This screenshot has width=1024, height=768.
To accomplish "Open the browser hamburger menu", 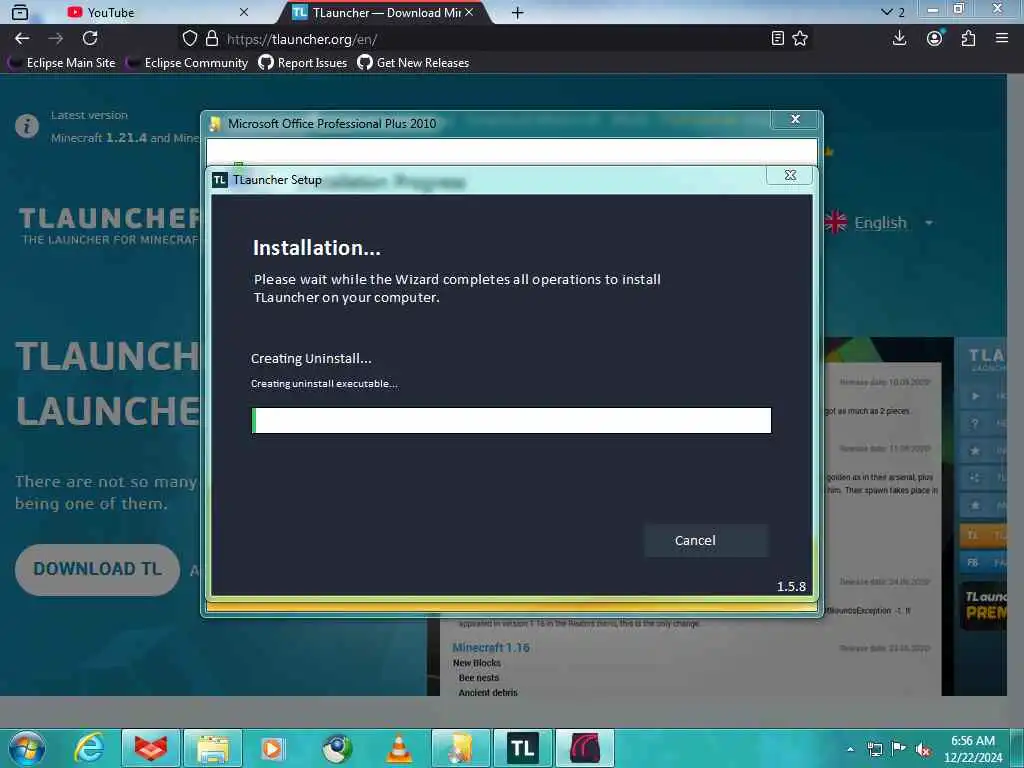I will 1002,39.
